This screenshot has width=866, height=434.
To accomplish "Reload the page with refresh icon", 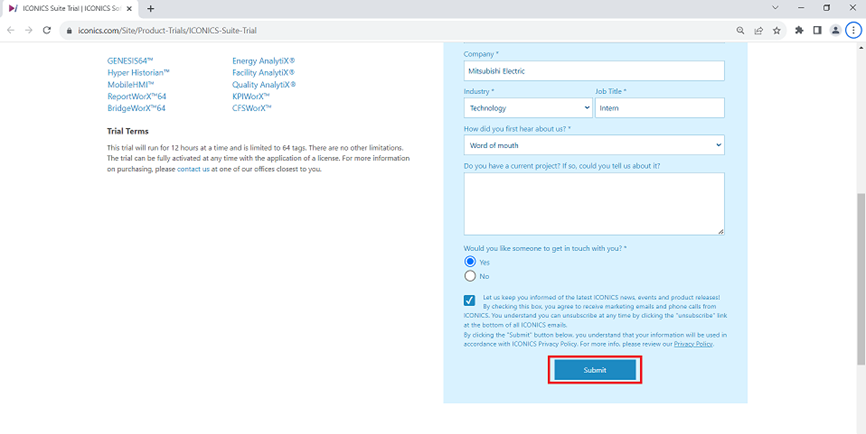I will (47, 30).
